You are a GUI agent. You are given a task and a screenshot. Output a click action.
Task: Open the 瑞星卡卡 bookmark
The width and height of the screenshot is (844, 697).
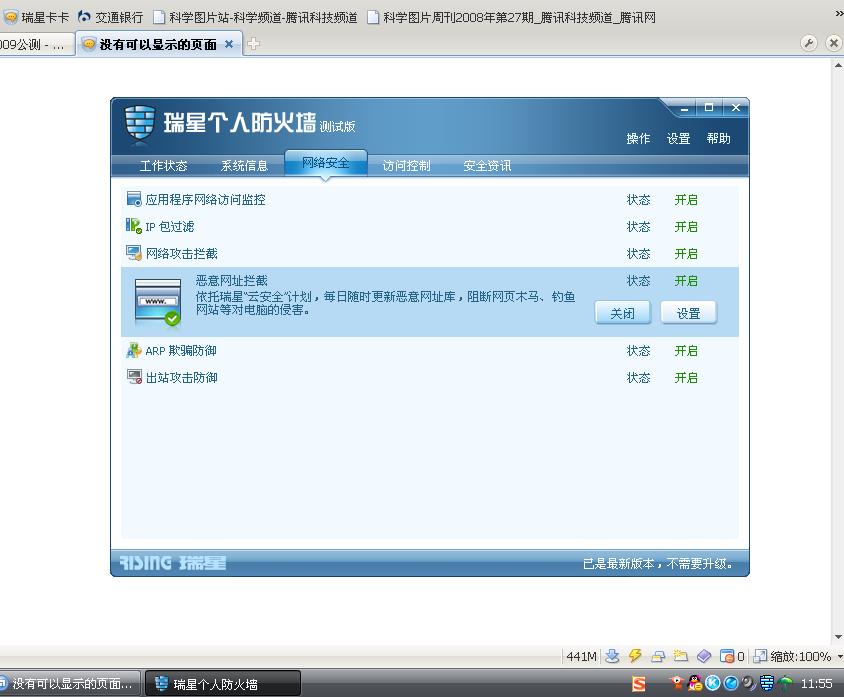coord(37,17)
